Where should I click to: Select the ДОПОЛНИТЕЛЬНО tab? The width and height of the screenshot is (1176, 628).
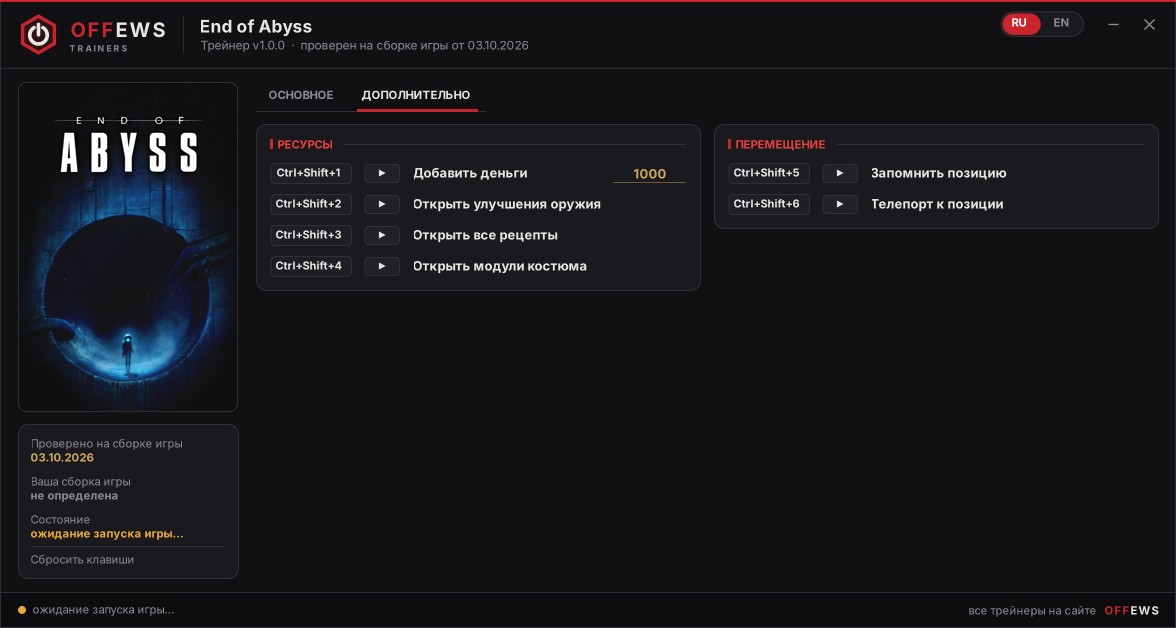(416, 95)
